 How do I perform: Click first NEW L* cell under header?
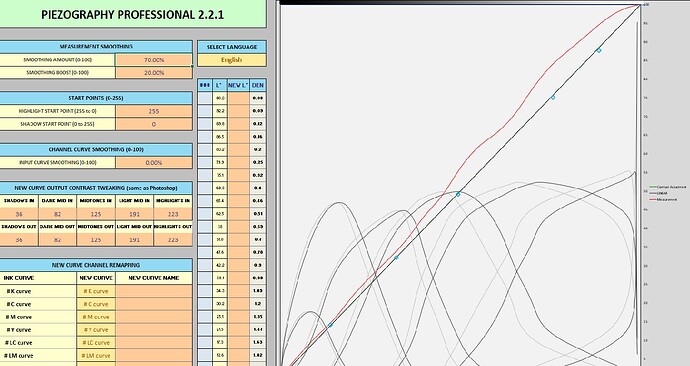(238, 98)
